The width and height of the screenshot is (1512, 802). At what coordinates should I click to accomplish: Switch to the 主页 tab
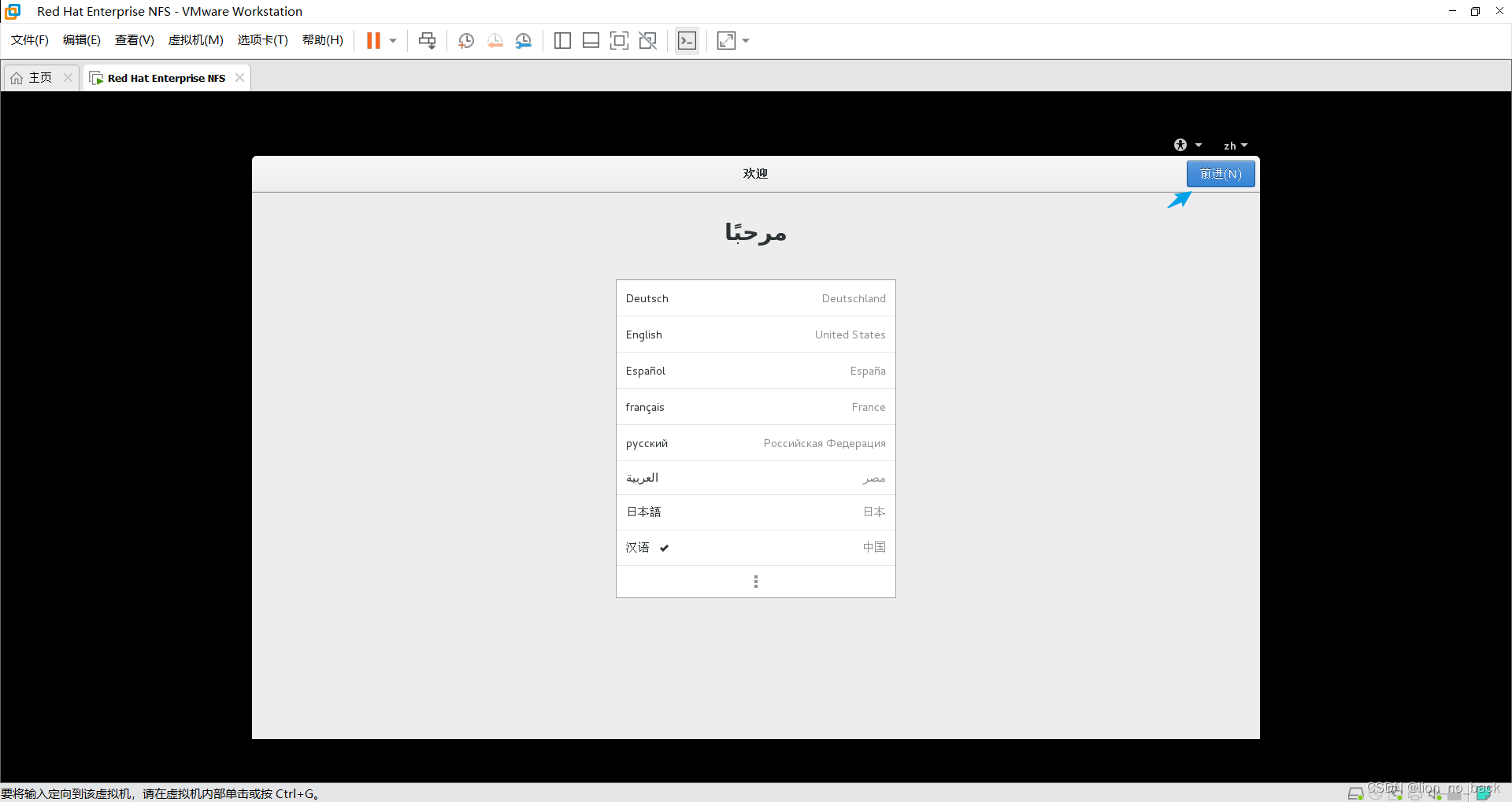point(40,77)
